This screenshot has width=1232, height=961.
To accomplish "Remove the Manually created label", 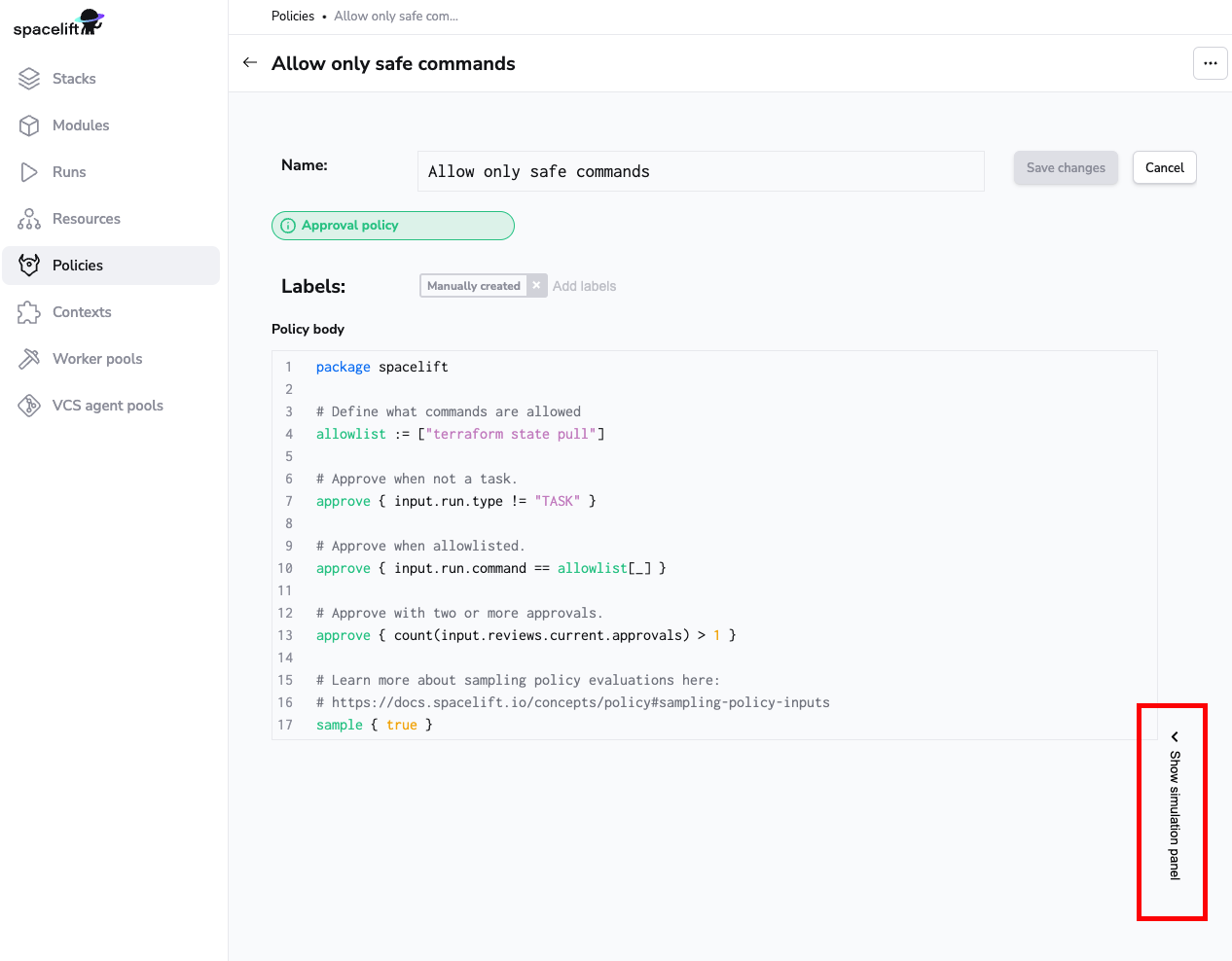I will tap(536, 286).
